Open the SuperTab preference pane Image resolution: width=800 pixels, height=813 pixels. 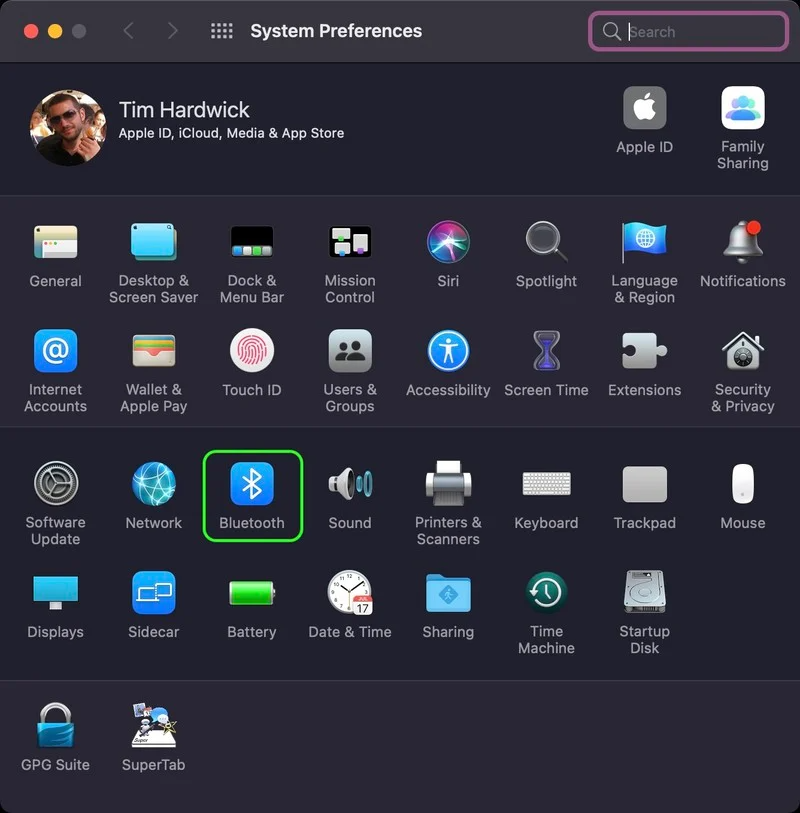click(x=154, y=727)
